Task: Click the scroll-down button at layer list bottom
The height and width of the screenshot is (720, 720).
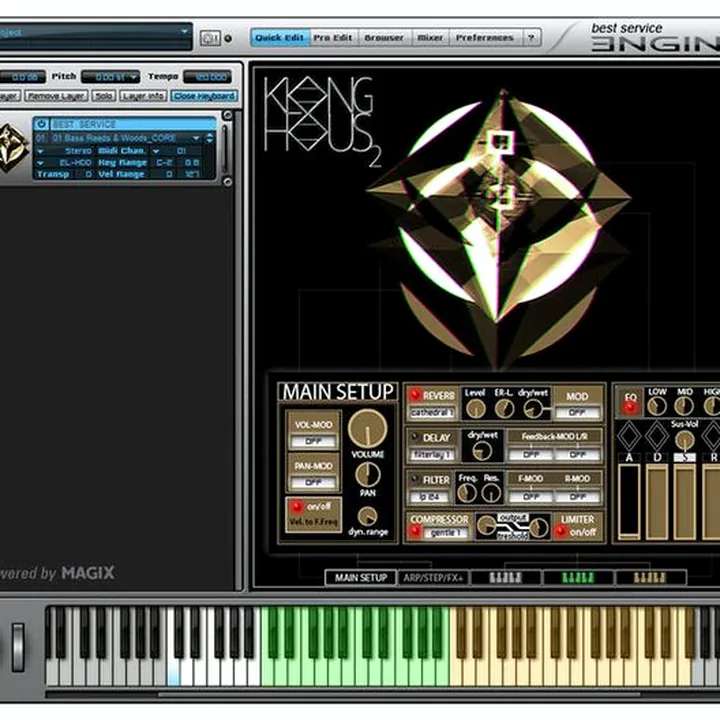Action: (227, 182)
